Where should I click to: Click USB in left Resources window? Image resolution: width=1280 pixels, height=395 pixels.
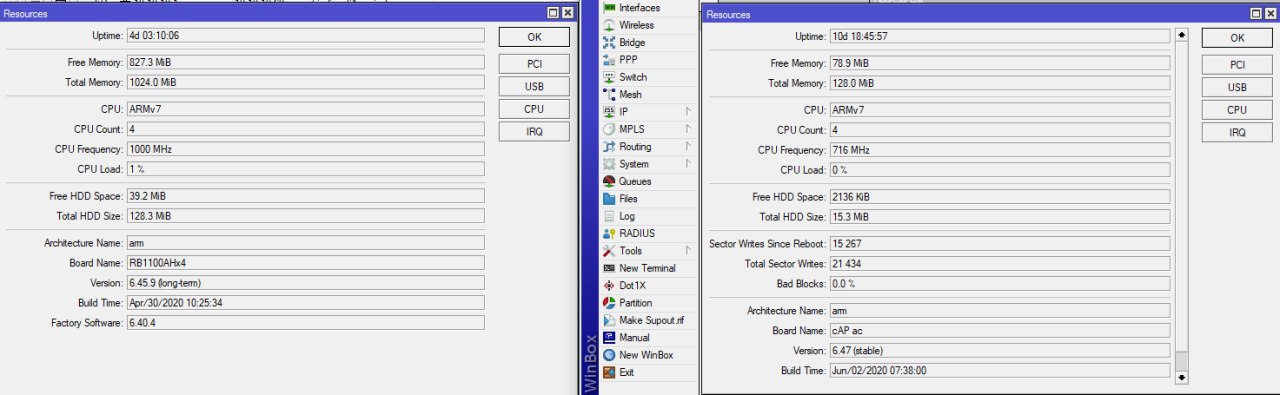pyautogui.click(x=534, y=86)
